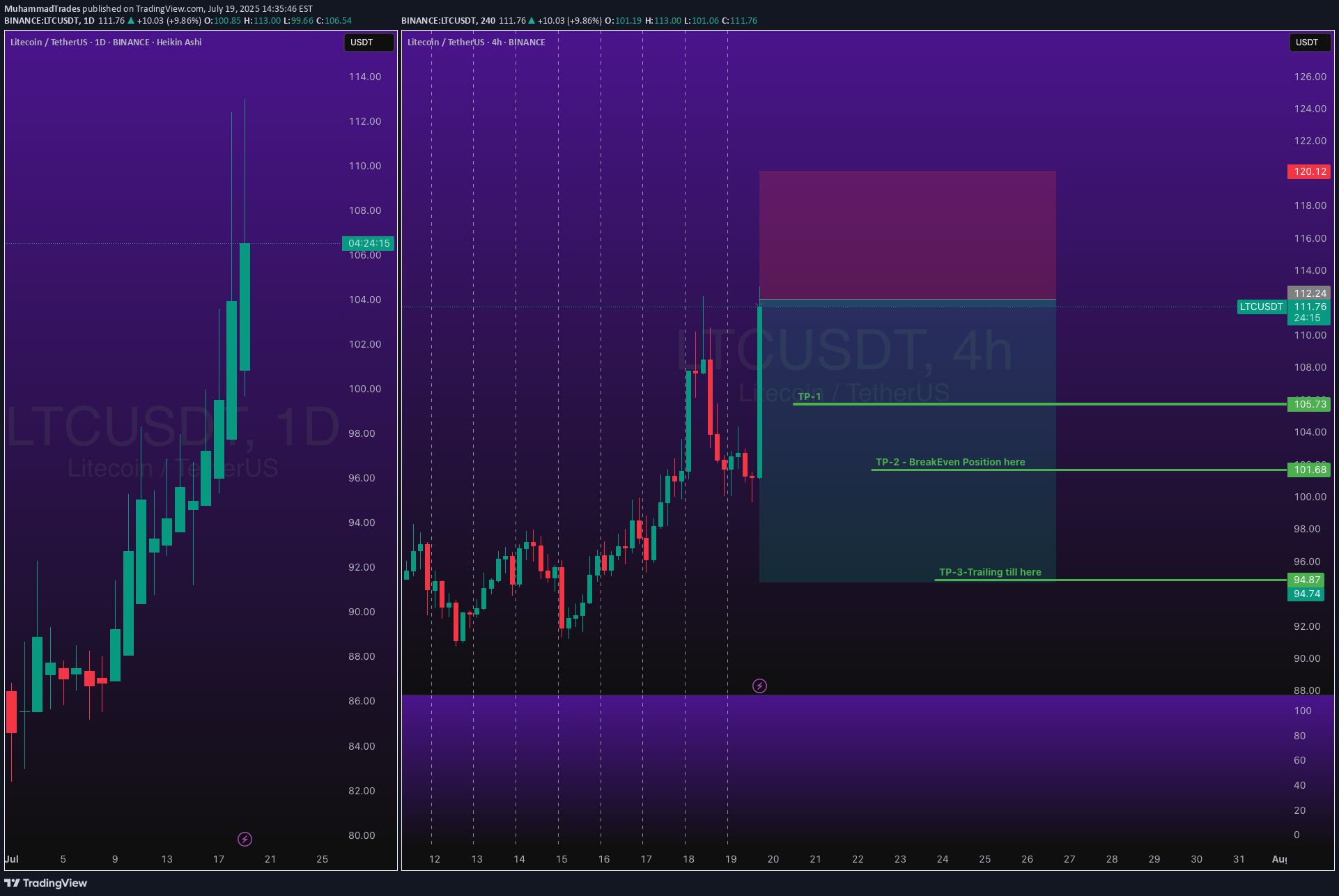Click the LTCUSDT symbol tag on 4h chart
Image resolution: width=1339 pixels, height=896 pixels.
(1261, 307)
